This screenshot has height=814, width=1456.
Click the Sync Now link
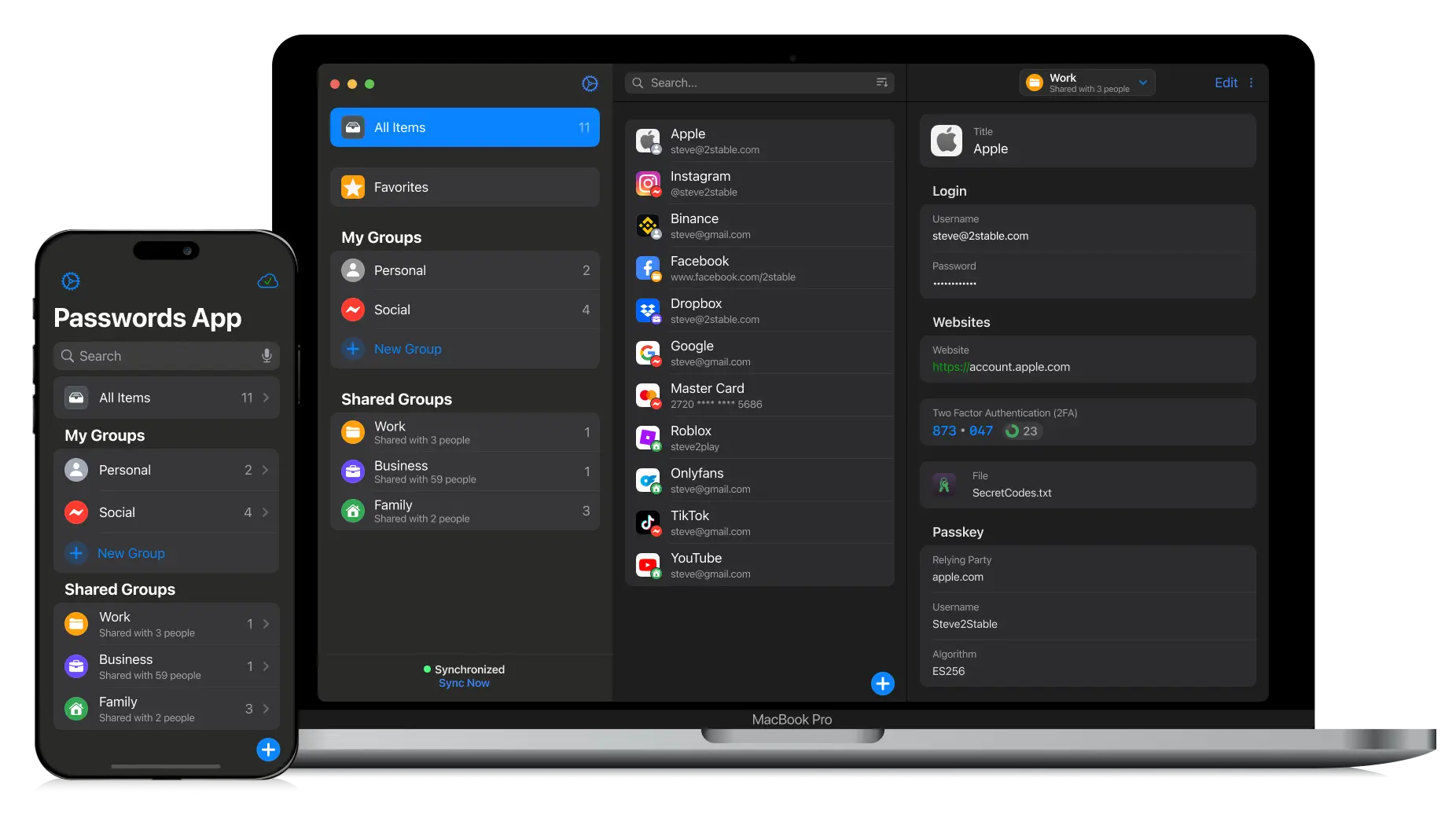(464, 684)
